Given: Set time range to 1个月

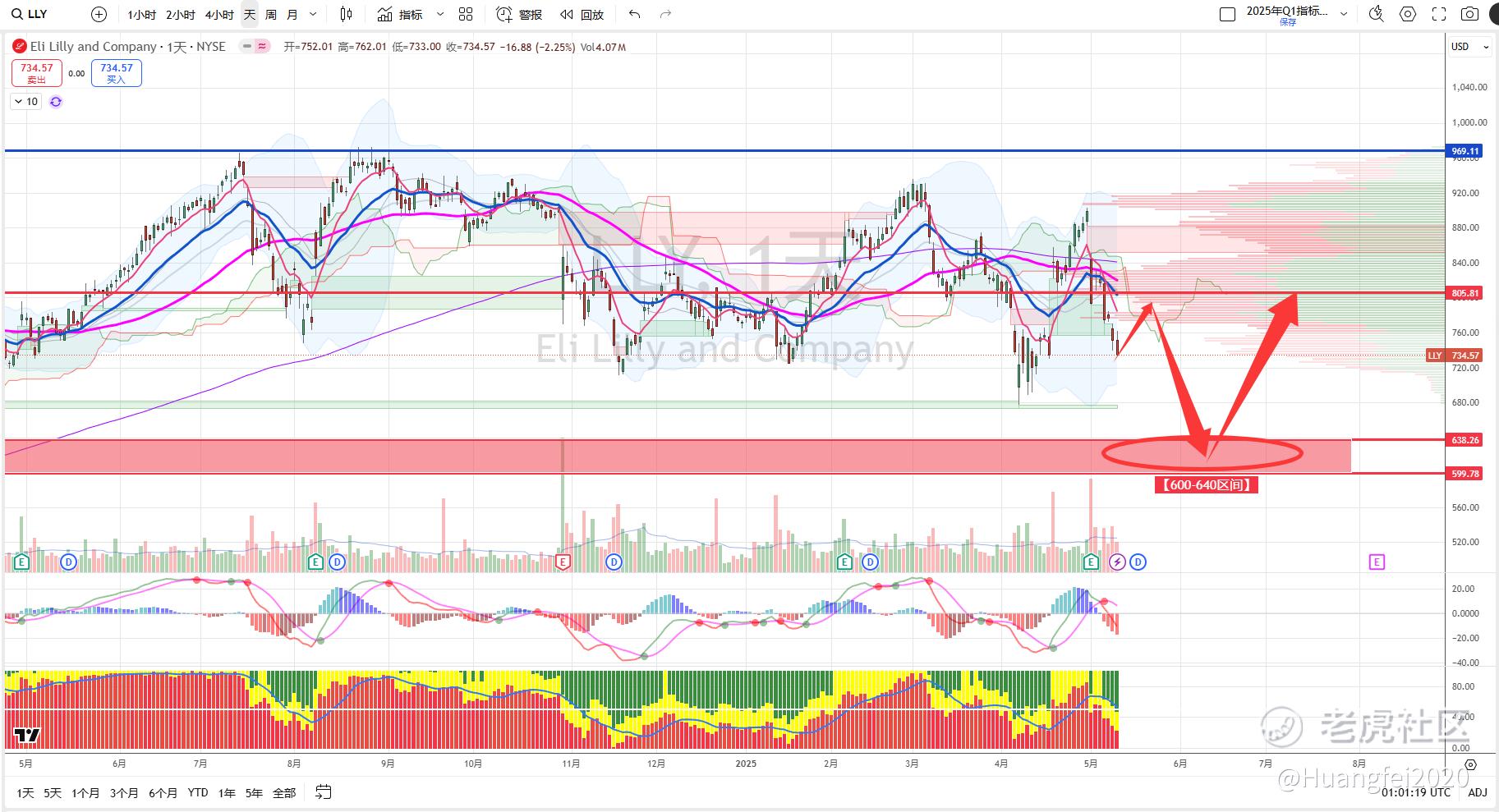Looking at the screenshot, I should point(85,792).
